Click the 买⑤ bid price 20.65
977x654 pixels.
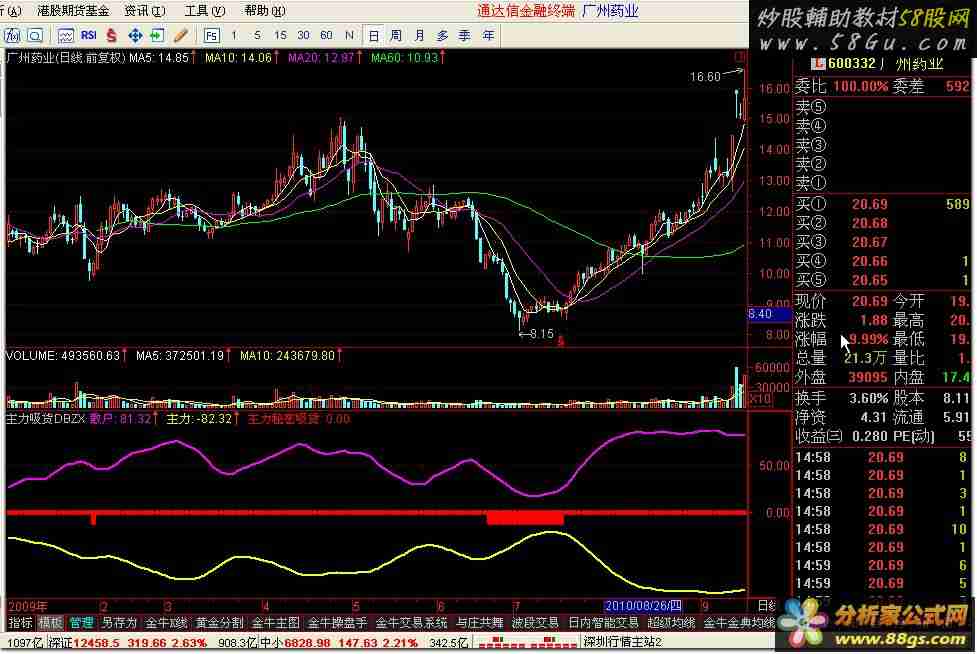coord(869,280)
